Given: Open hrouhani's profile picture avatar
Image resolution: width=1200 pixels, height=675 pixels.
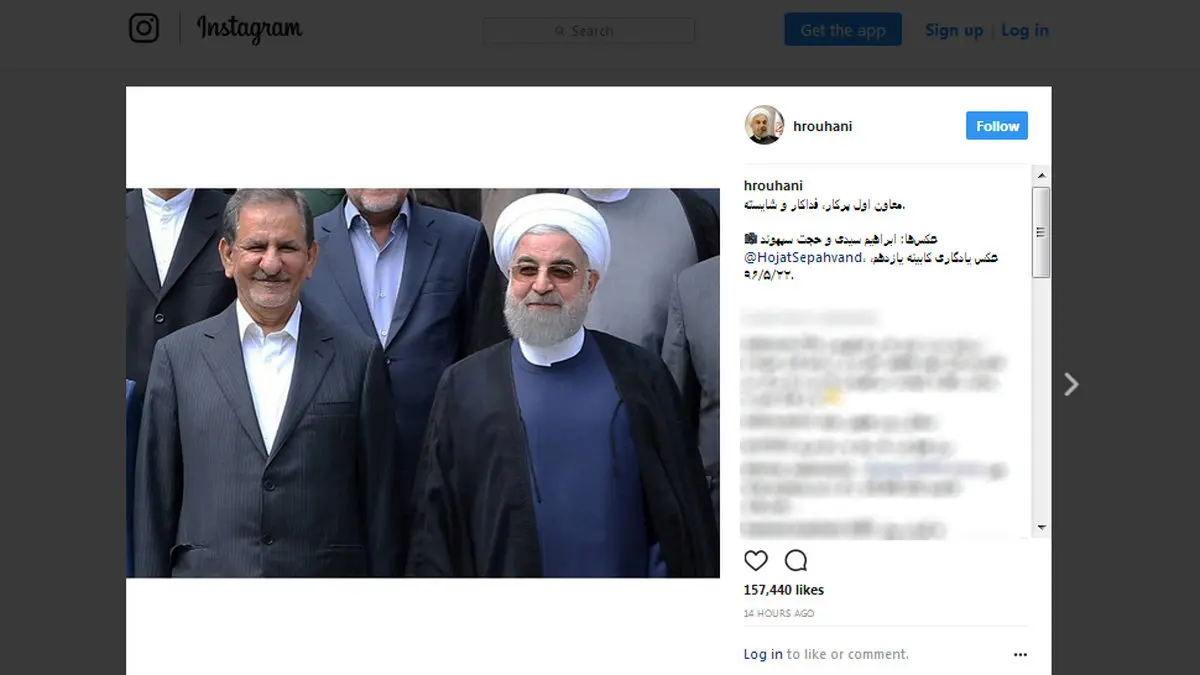Looking at the screenshot, I should point(764,126).
